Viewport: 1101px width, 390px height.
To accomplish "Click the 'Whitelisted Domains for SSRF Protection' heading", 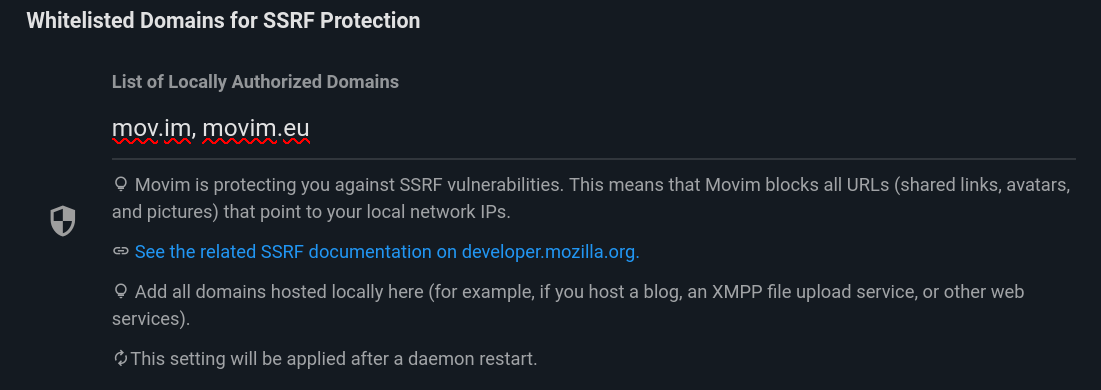I will coord(223,20).
